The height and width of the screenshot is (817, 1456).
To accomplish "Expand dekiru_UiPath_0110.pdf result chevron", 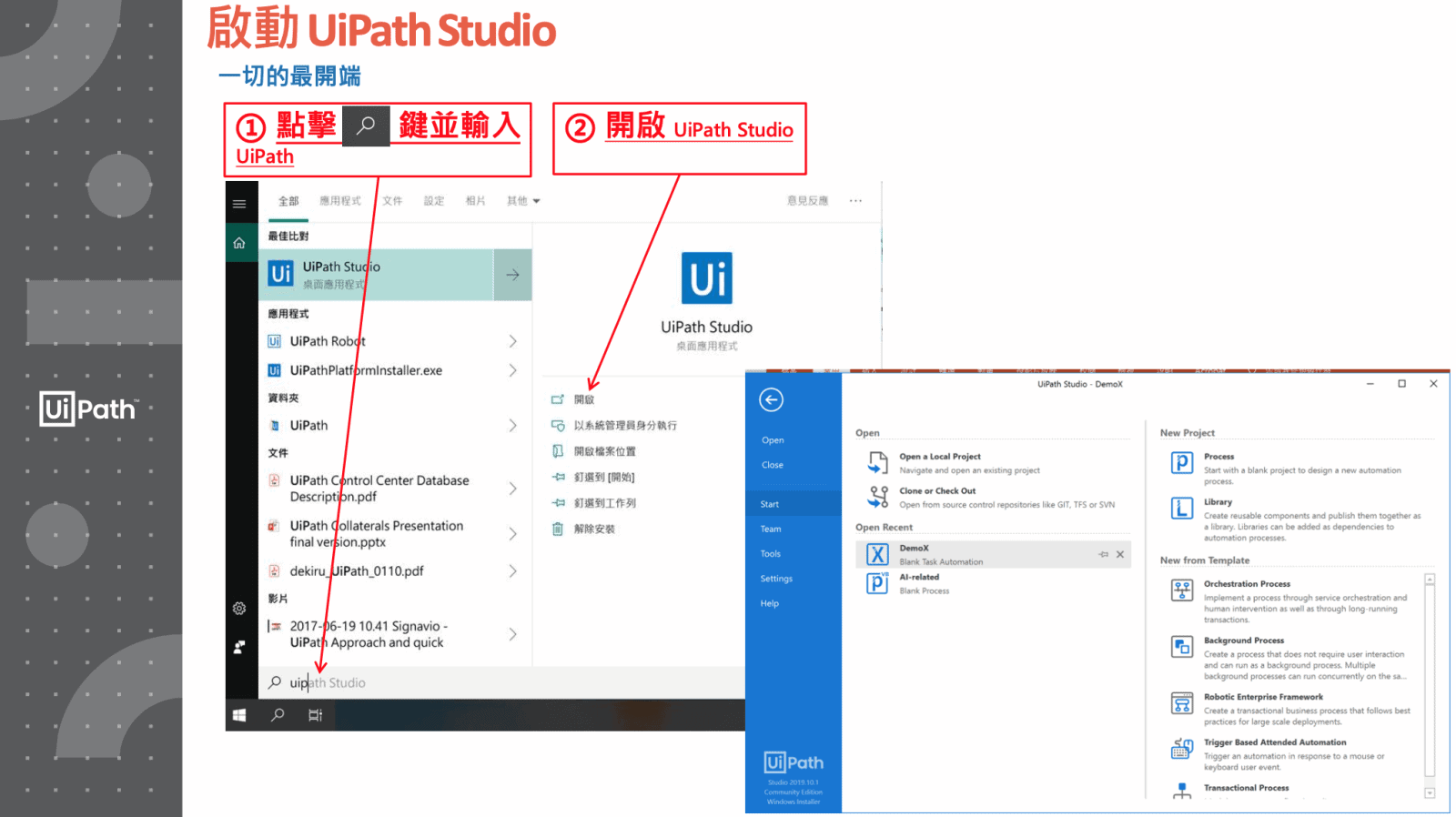I will pyautogui.click(x=512, y=571).
